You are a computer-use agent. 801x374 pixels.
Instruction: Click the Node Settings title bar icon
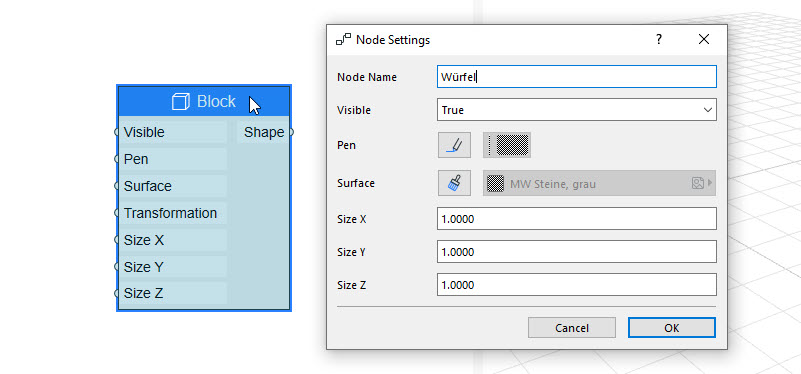(x=343, y=39)
